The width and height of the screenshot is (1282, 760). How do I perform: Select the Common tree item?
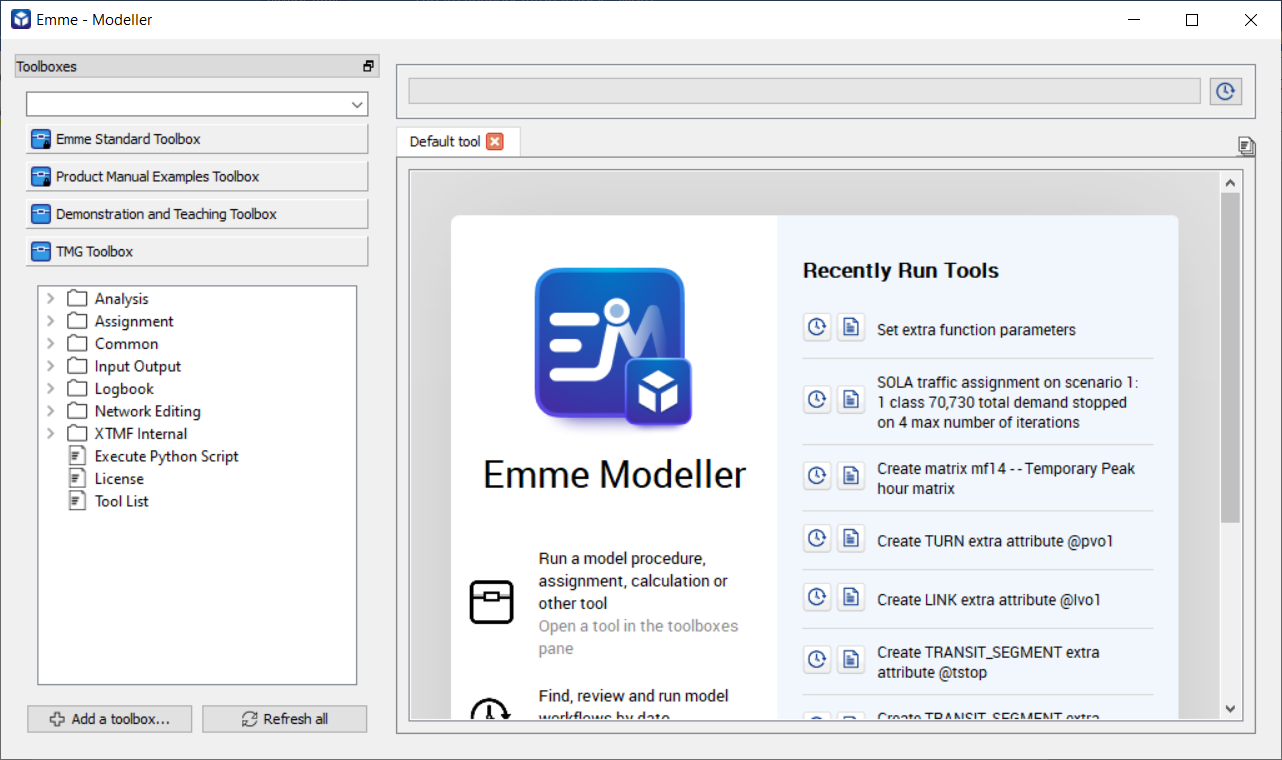click(x=126, y=343)
